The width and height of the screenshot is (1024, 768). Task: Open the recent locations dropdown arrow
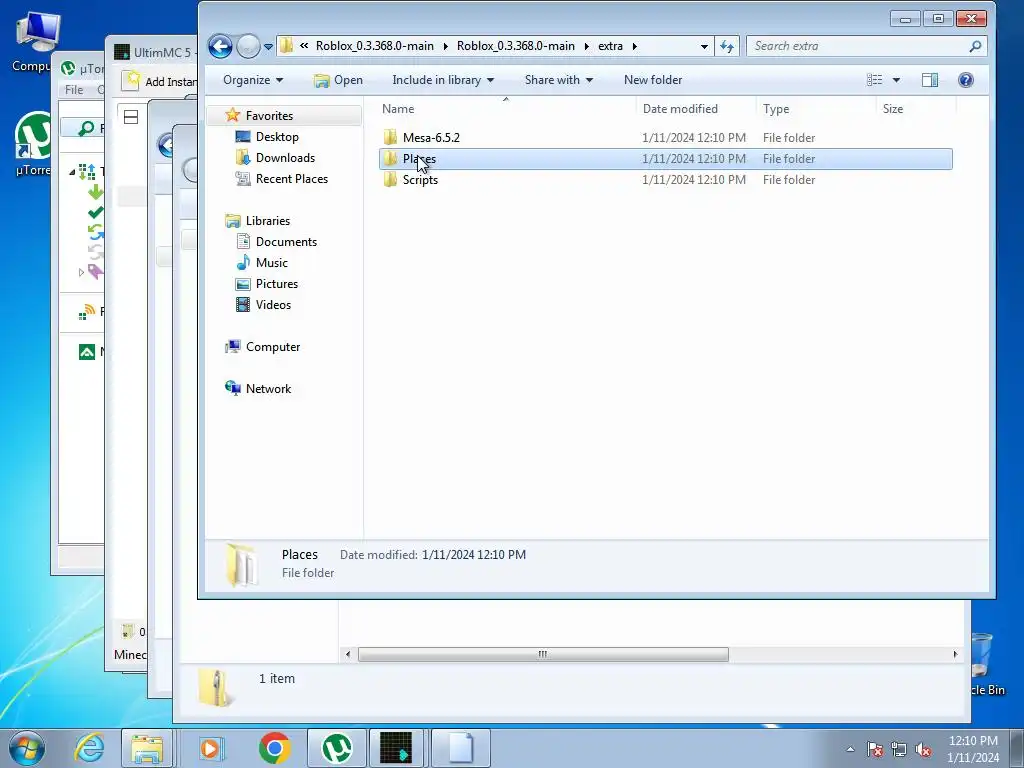coord(268,47)
